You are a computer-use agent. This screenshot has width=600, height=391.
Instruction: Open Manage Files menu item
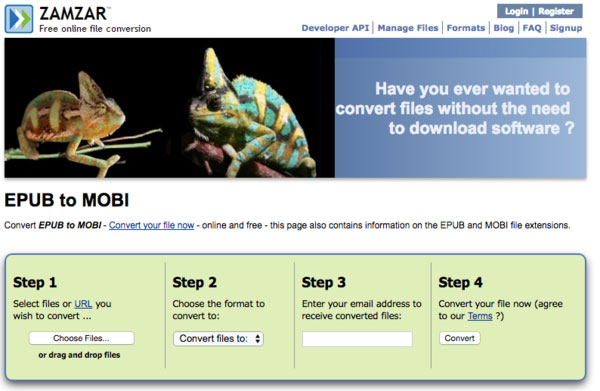[408, 28]
